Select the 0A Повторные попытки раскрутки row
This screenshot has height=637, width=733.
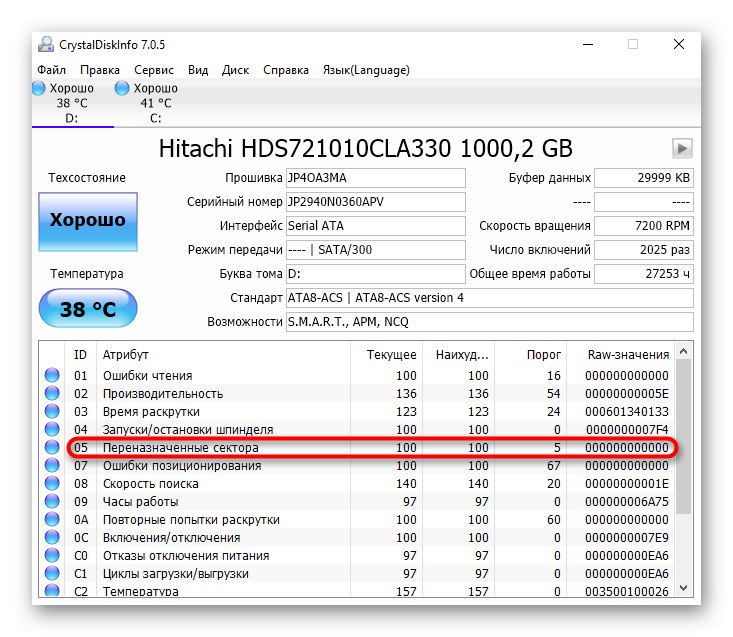click(x=360, y=520)
